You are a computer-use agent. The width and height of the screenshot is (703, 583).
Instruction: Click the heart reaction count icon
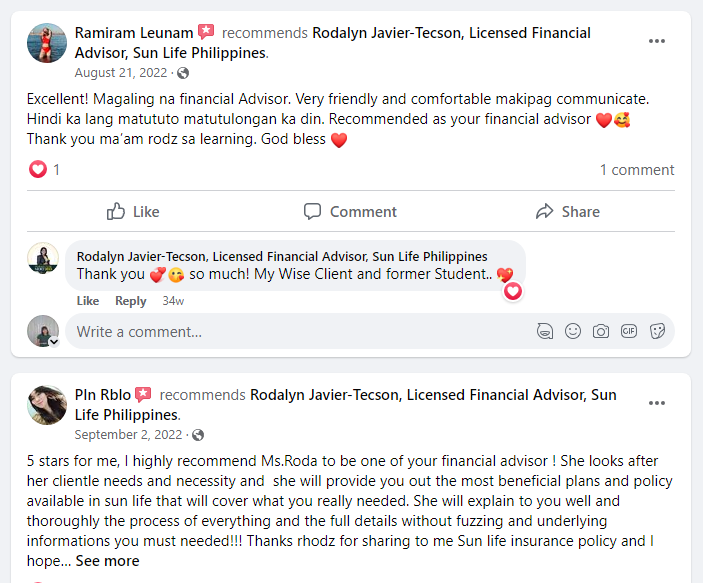pos(38,170)
